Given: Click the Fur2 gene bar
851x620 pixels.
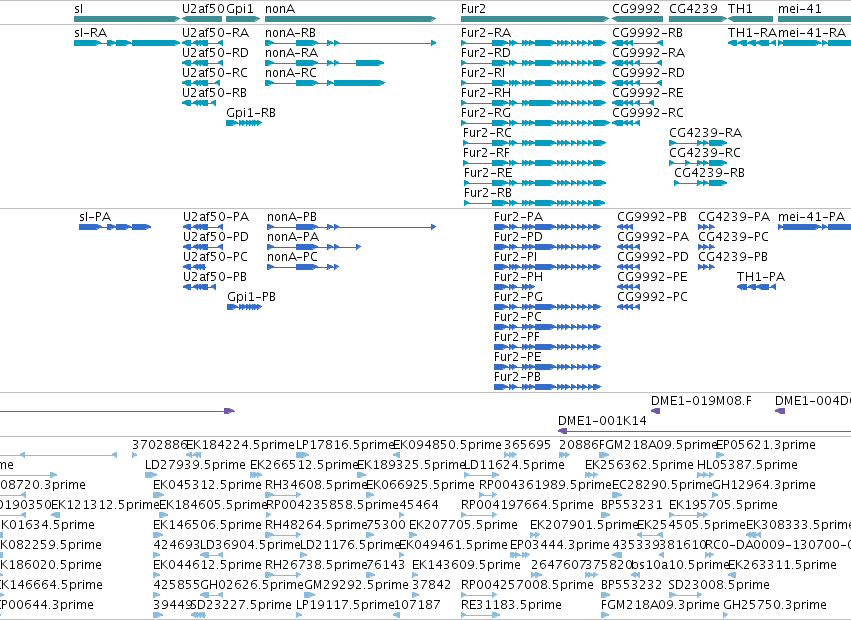Looking at the screenshot, I should point(535,19).
